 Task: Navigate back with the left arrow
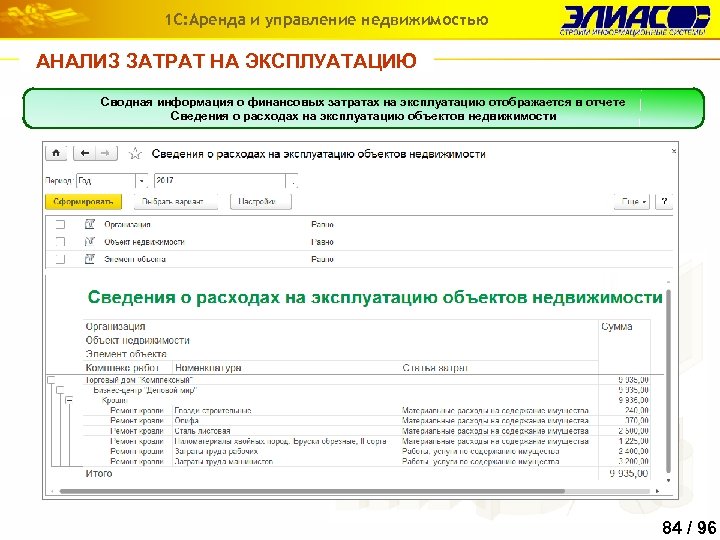84,153
